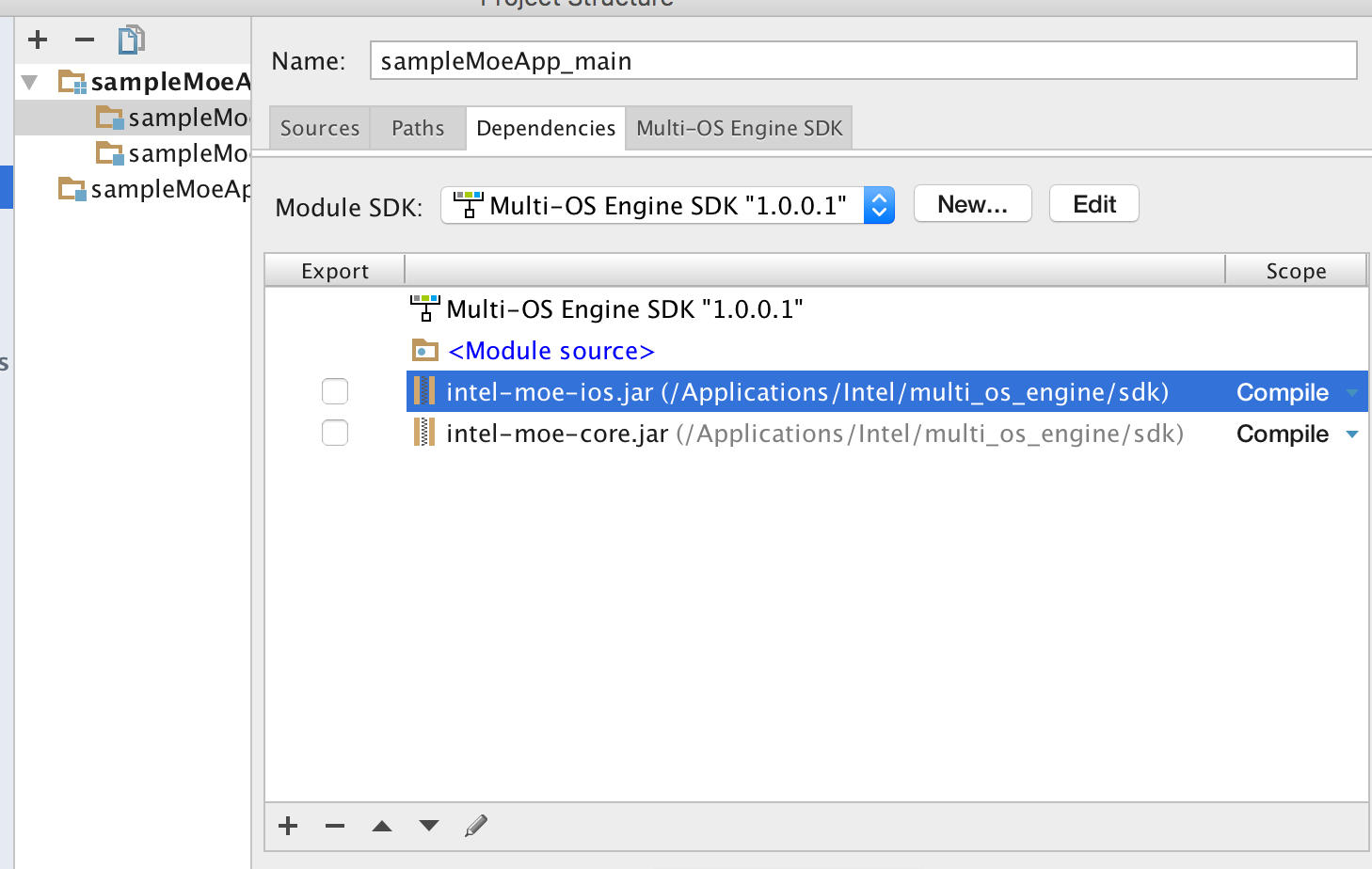Move dependency down with arrow icon

coord(429,826)
